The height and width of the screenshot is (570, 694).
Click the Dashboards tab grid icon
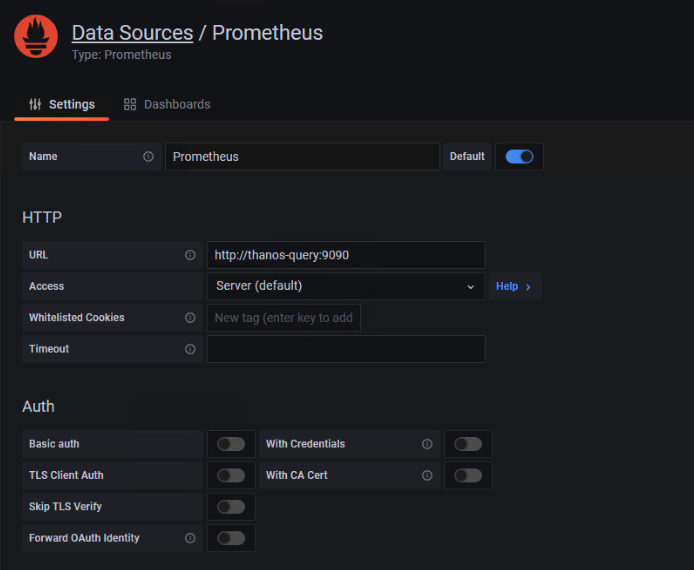130,104
